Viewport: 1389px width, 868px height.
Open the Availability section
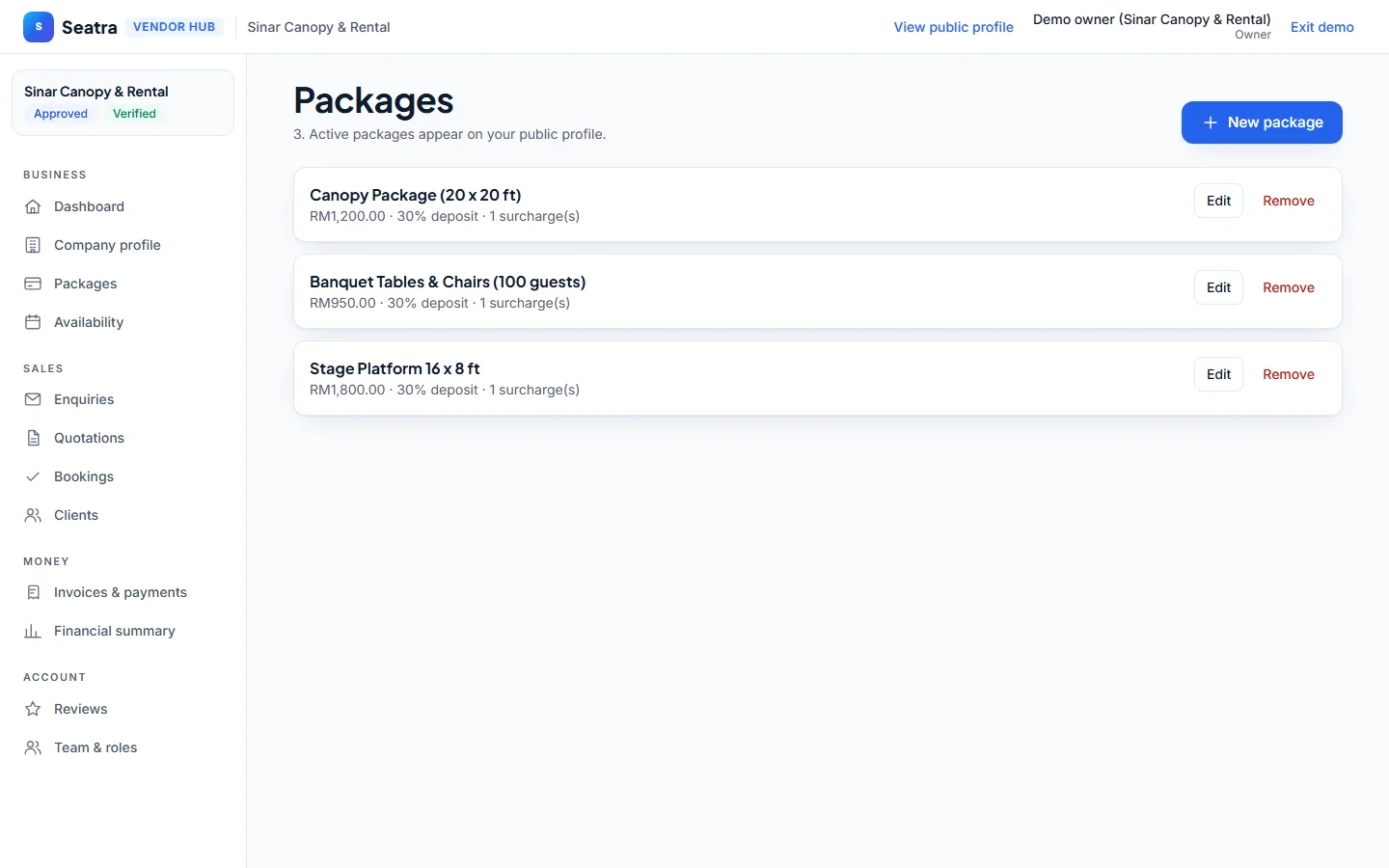click(123, 322)
